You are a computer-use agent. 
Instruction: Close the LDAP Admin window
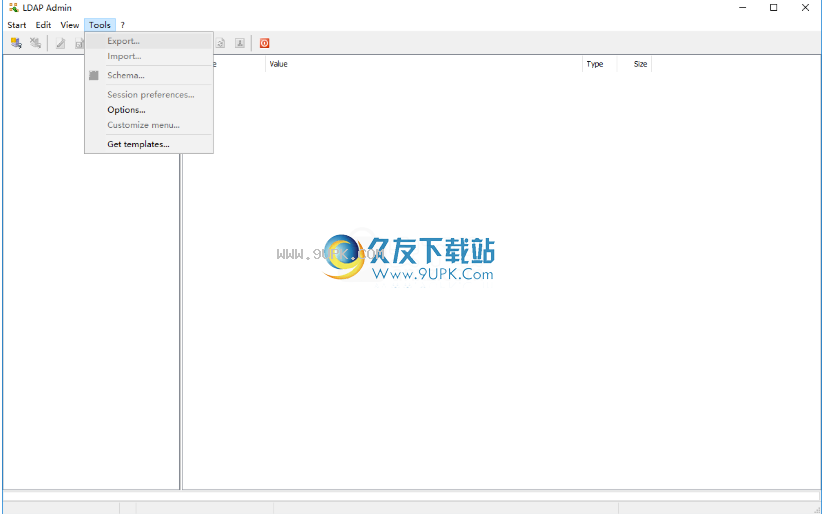click(x=805, y=7)
